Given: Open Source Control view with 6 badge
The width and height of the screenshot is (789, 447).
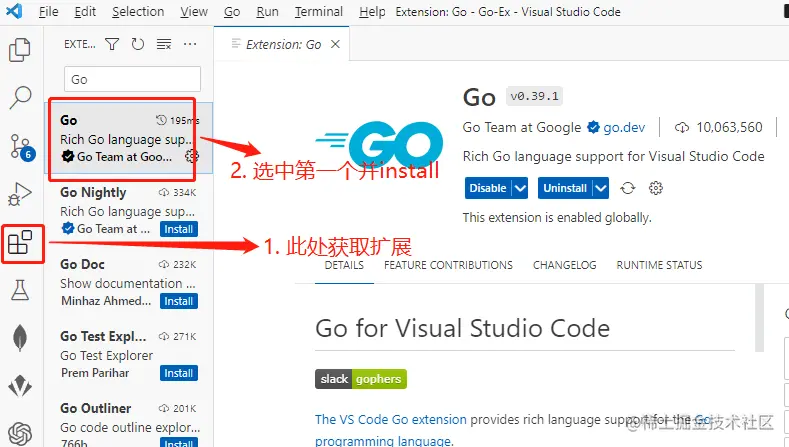Looking at the screenshot, I should pos(22,146).
